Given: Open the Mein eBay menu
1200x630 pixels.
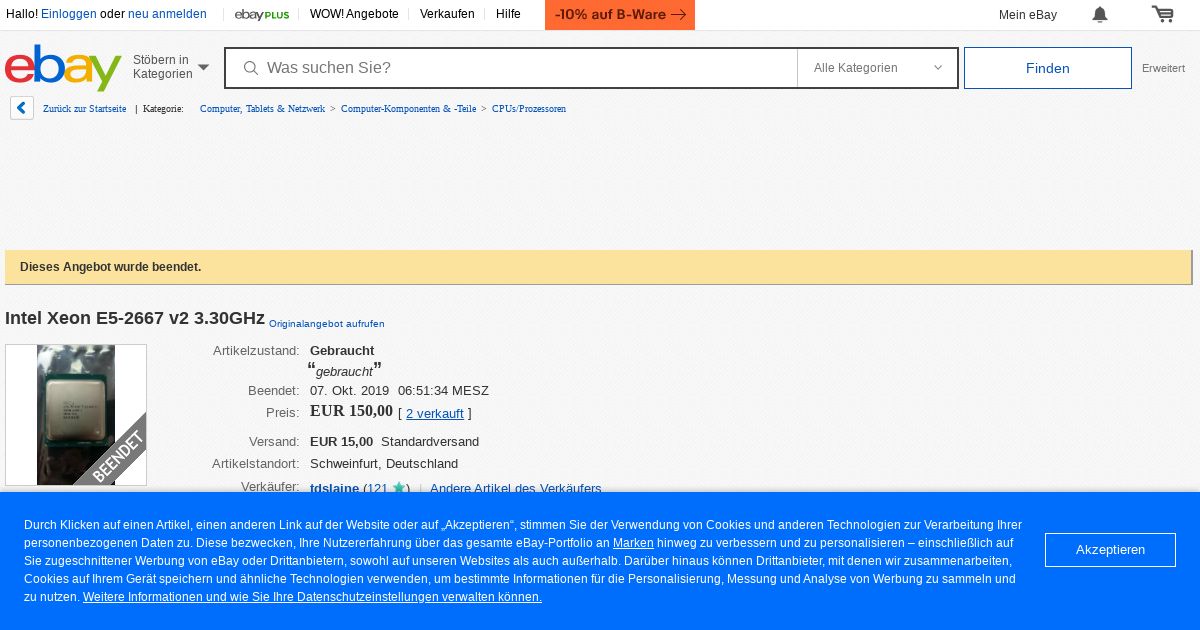Looking at the screenshot, I should (x=1028, y=15).
